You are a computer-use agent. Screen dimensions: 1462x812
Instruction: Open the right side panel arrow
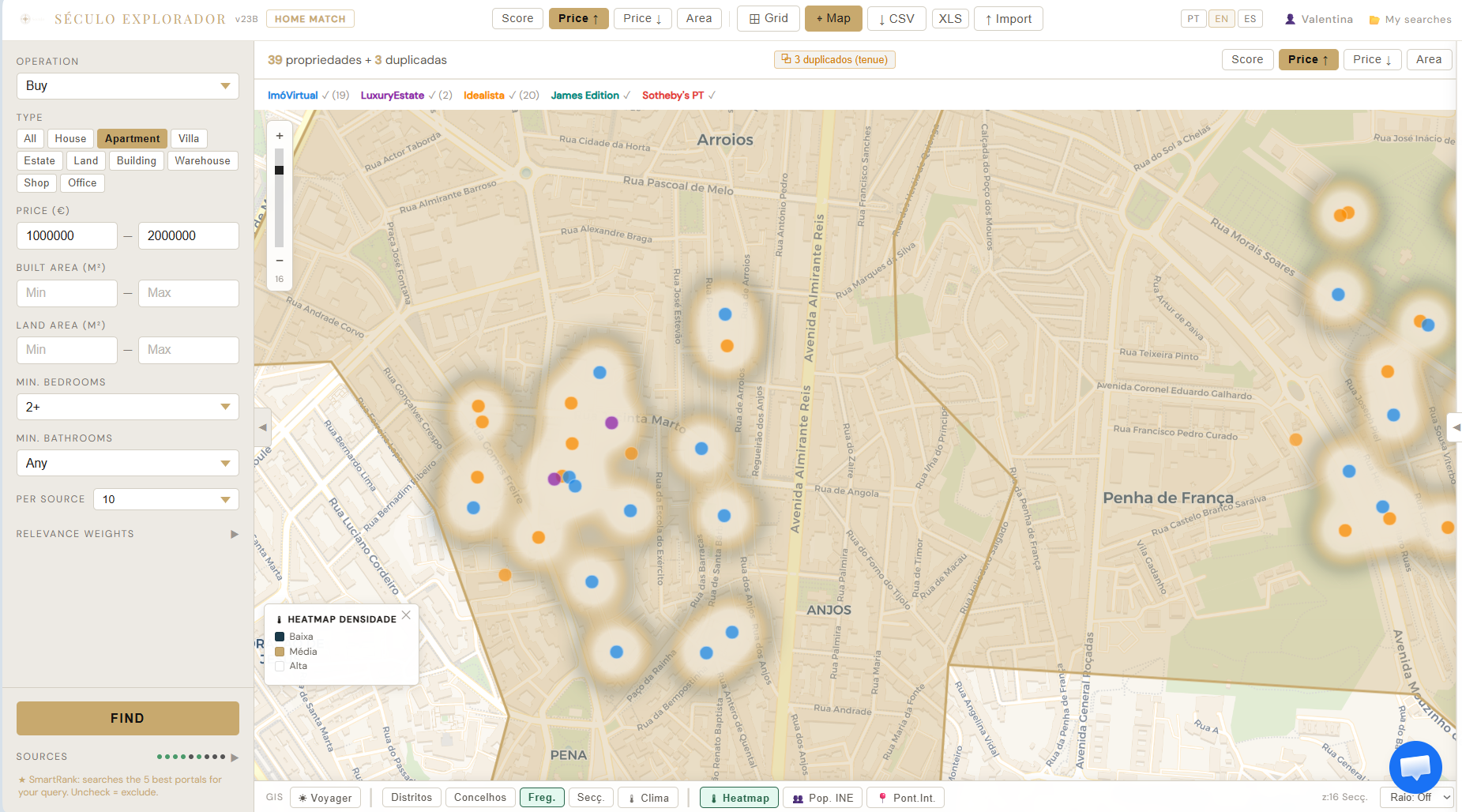[1455, 427]
